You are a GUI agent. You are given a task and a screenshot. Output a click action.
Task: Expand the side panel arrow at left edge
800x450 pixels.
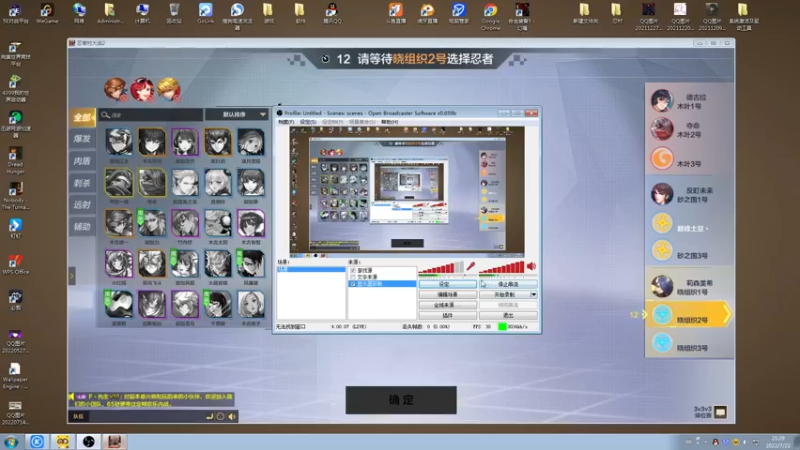click(72, 276)
